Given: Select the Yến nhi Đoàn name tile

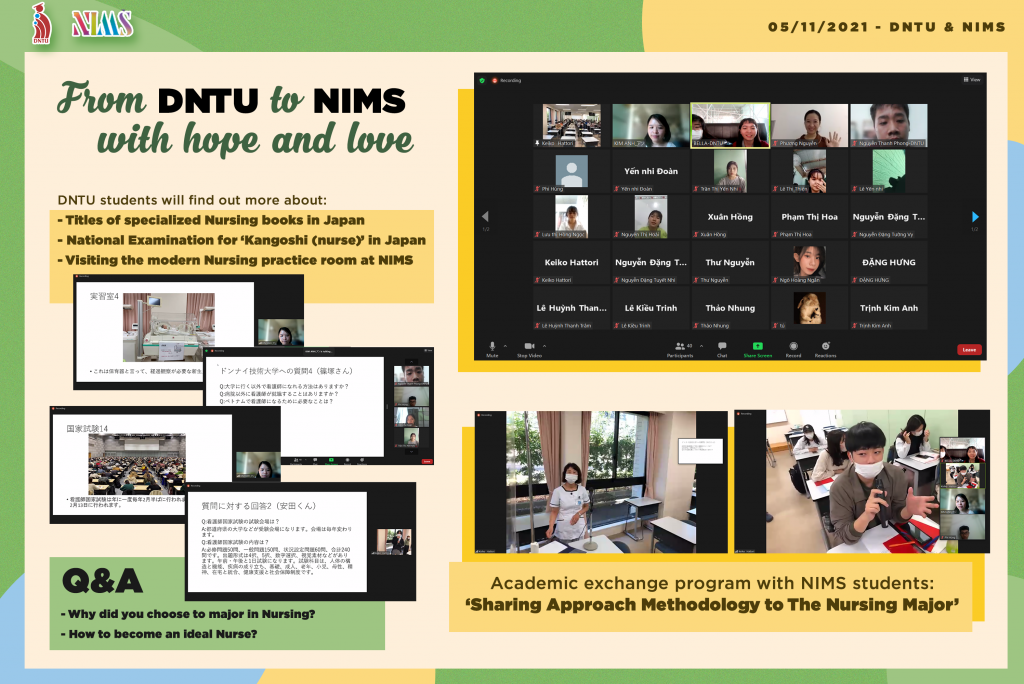Looking at the screenshot, I should coord(650,171).
